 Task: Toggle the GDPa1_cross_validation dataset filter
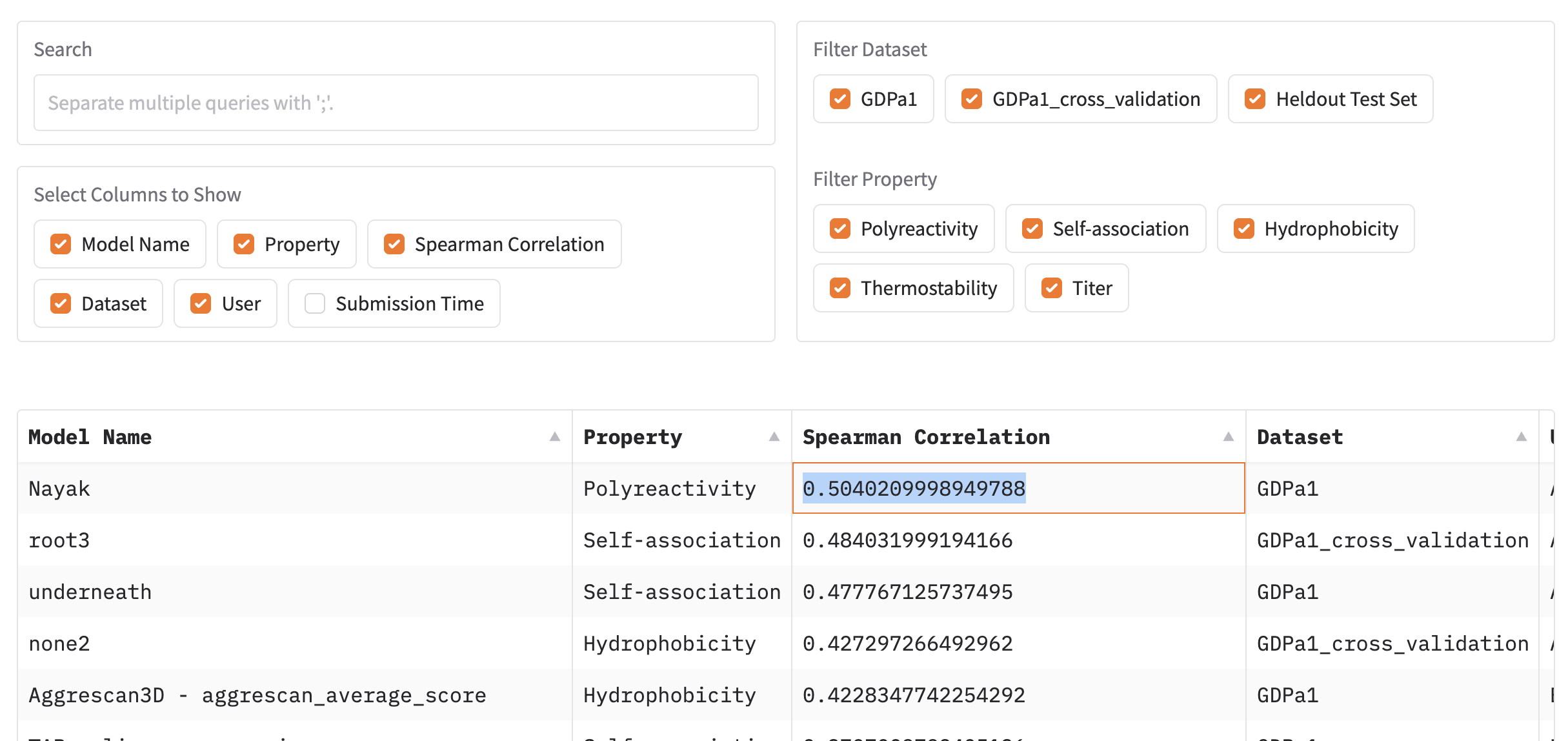tap(972, 99)
